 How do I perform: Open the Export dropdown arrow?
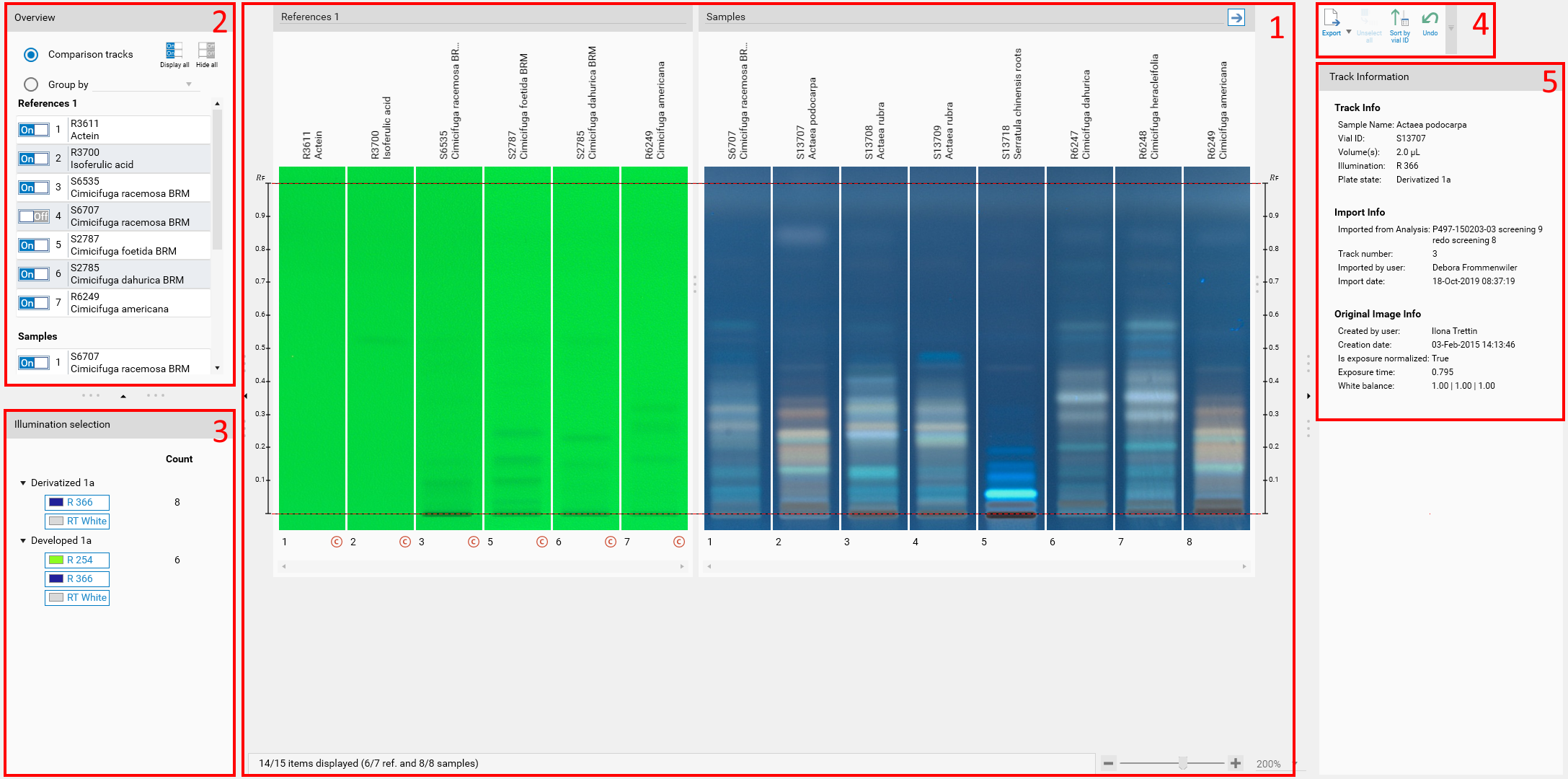(x=1349, y=32)
